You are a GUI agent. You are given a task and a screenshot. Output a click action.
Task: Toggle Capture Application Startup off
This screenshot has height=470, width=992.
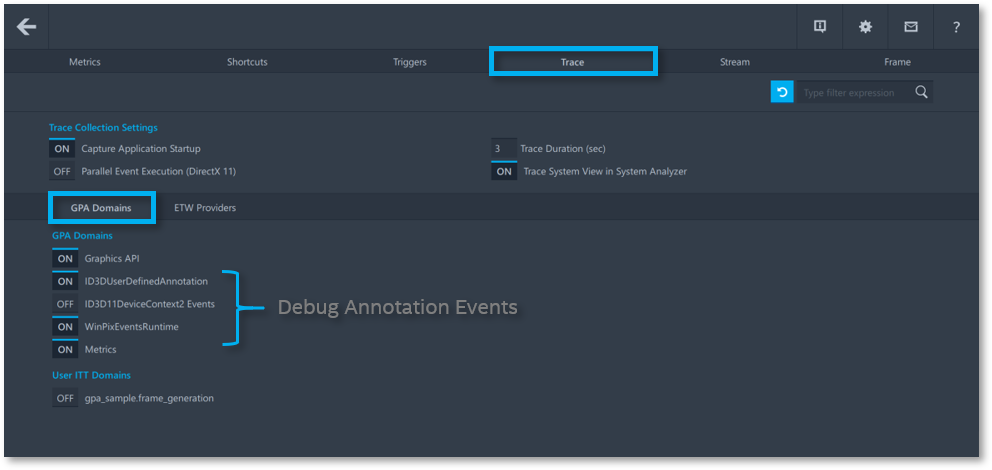click(x=62, y=149)
